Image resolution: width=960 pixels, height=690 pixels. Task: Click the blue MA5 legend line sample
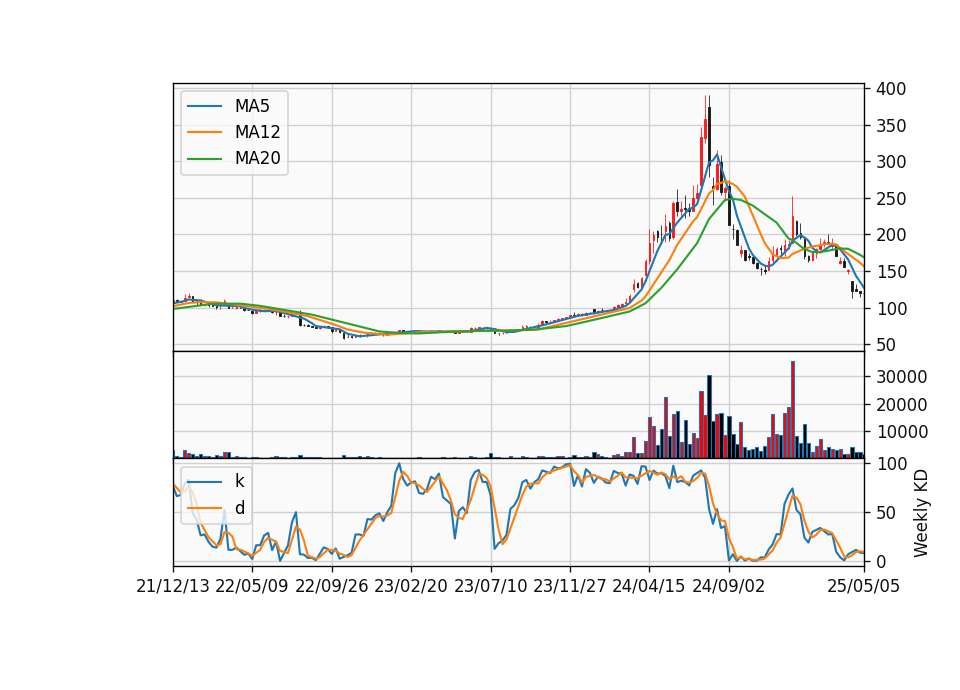[204, 106]
